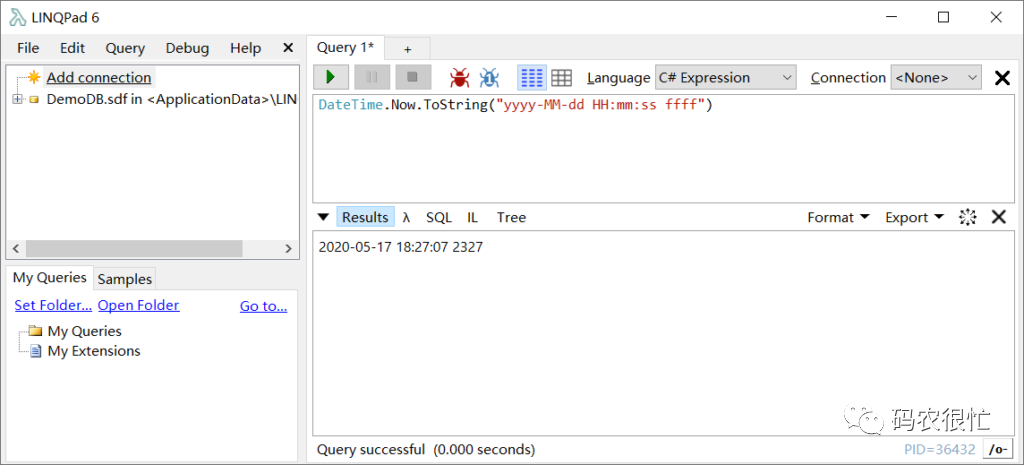
Task: Select the My Queries tab
Action: [x=50, y=278]
